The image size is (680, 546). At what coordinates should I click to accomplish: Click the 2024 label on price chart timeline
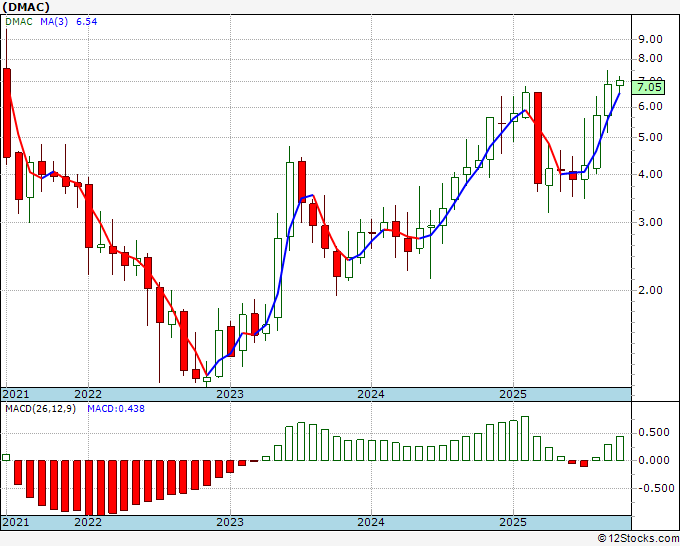tap(371, 394)
